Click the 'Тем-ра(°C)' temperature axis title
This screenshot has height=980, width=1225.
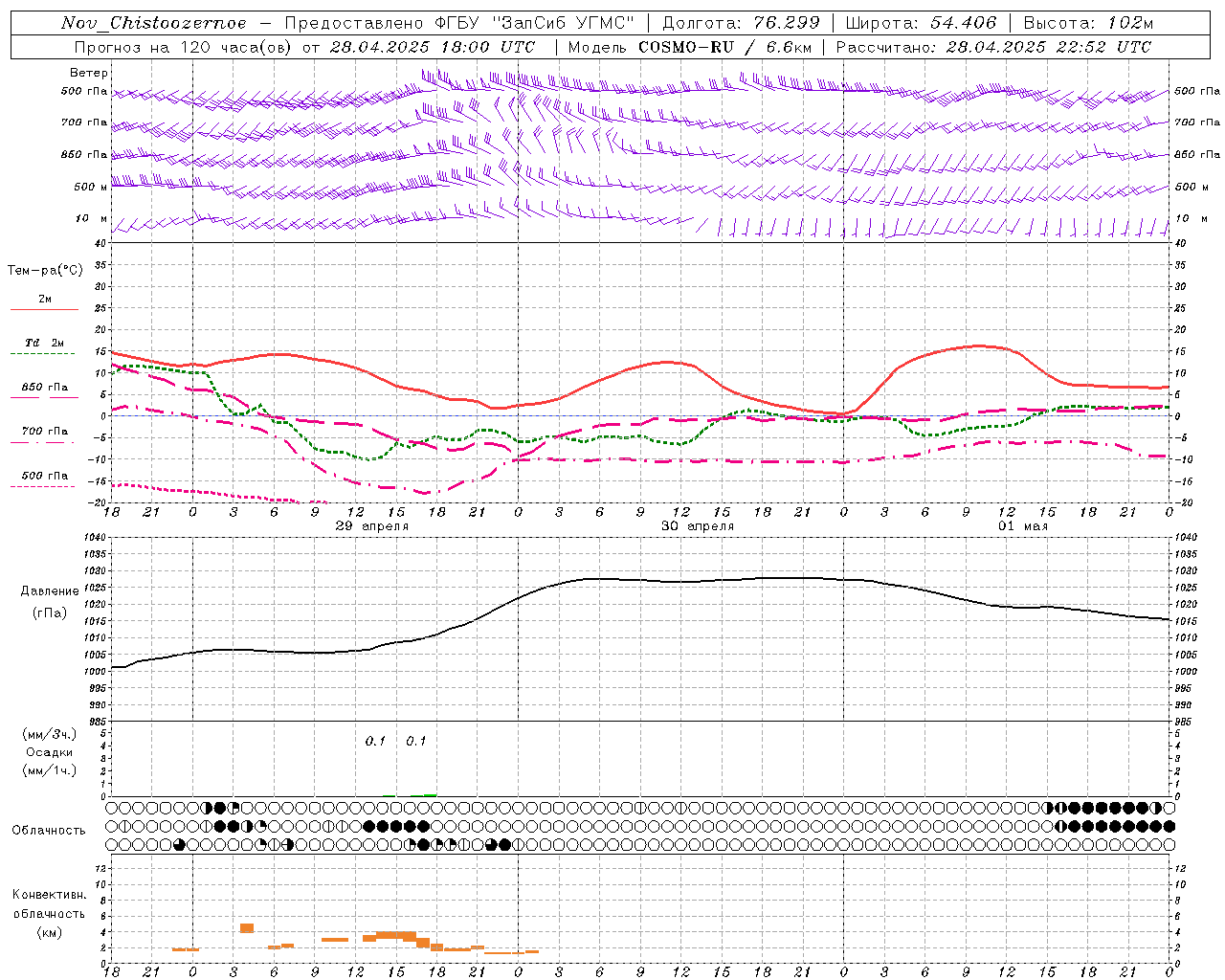[x=45, y=271]
